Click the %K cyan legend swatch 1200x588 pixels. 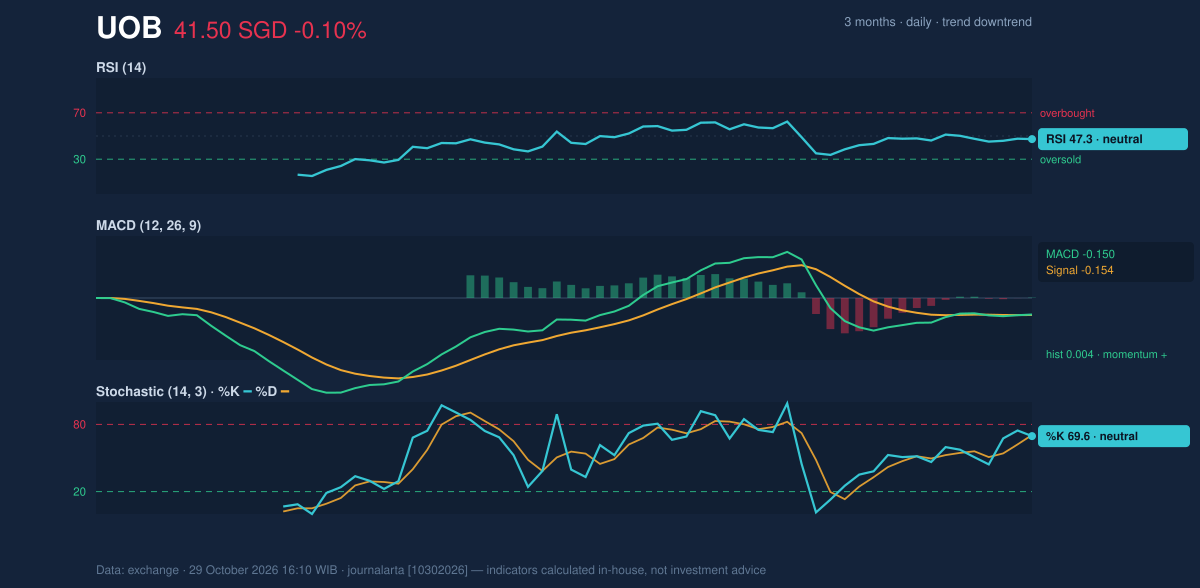point(248,392)
